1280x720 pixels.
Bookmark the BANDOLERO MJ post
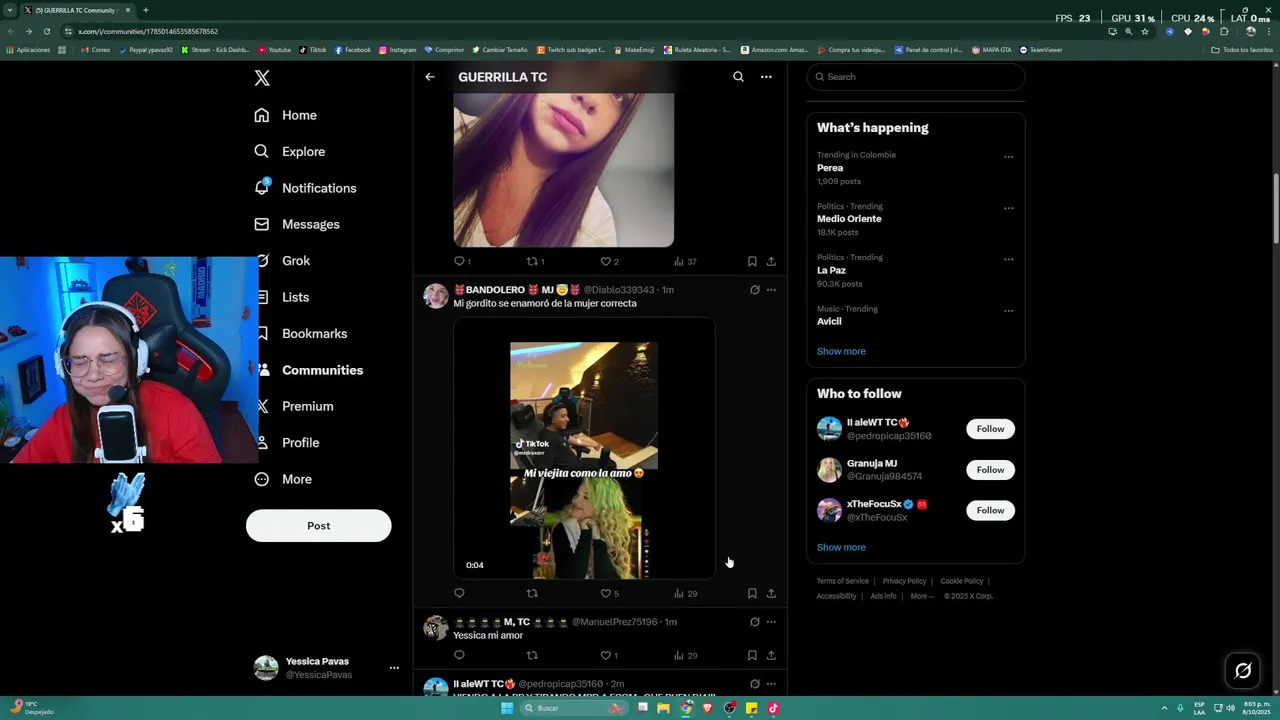tap(752, 593)
